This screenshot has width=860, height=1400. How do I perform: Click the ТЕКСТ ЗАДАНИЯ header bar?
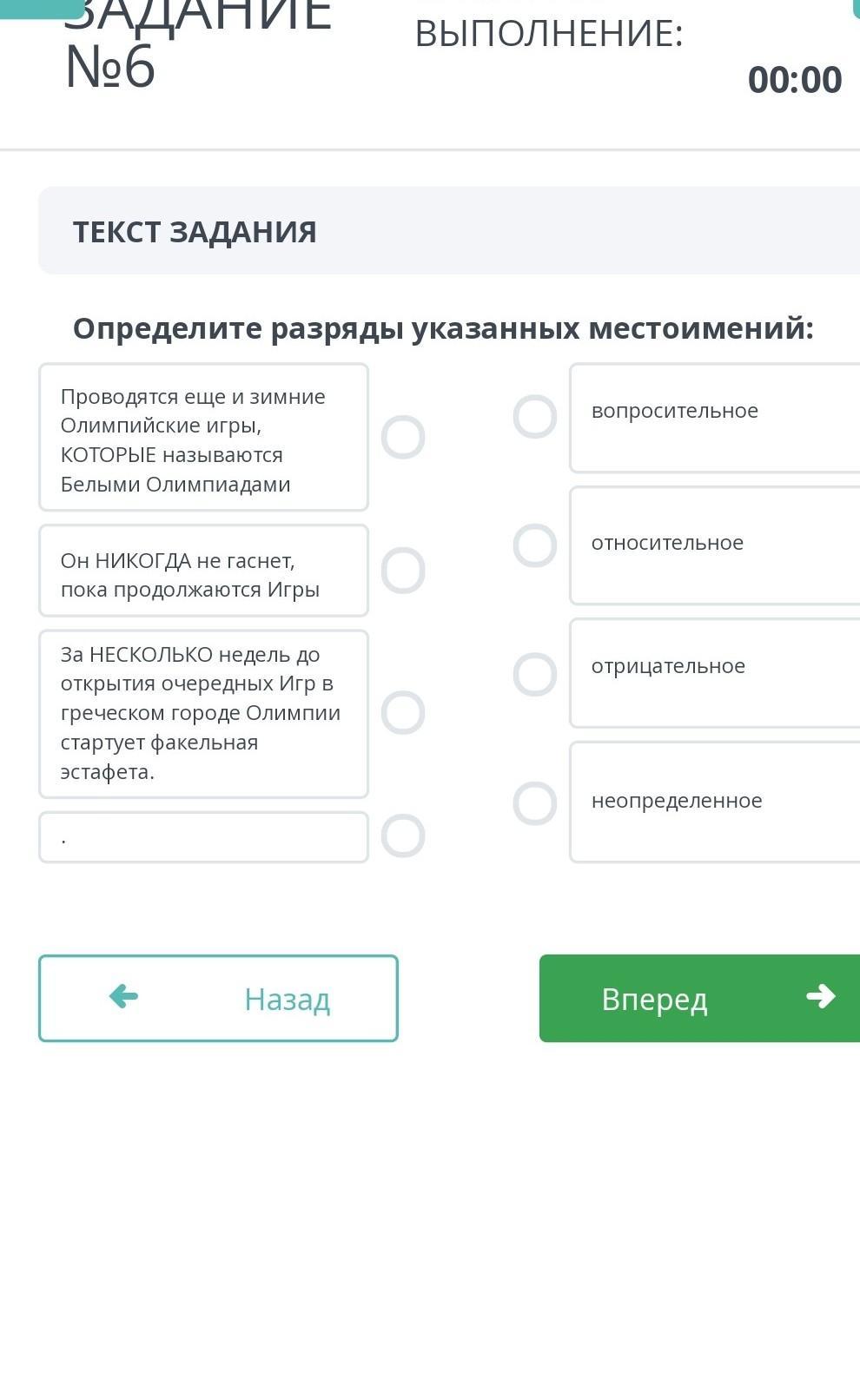pyautogui.click(x=448, y=231)
